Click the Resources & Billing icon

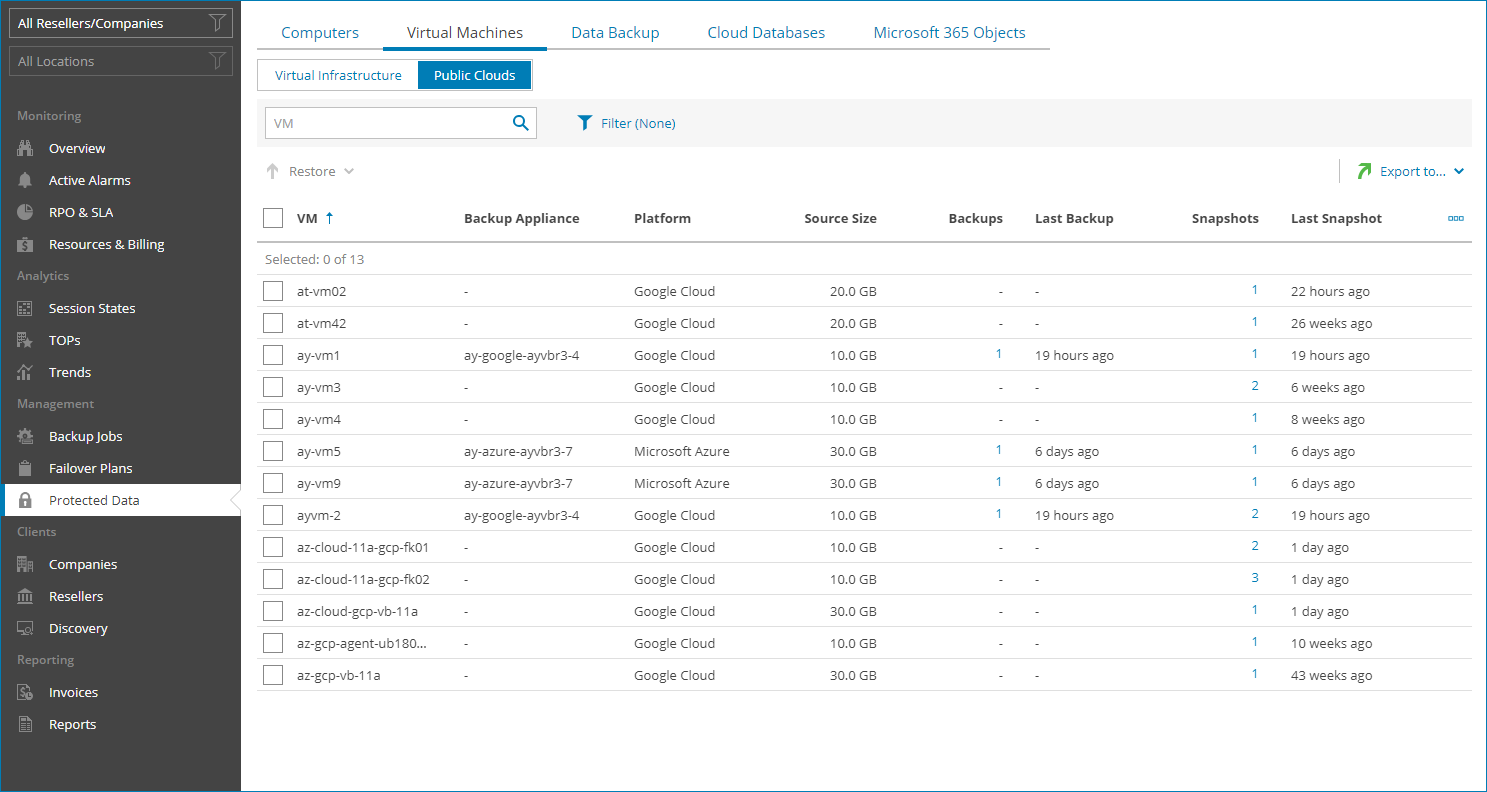click(x=26, y=244)
